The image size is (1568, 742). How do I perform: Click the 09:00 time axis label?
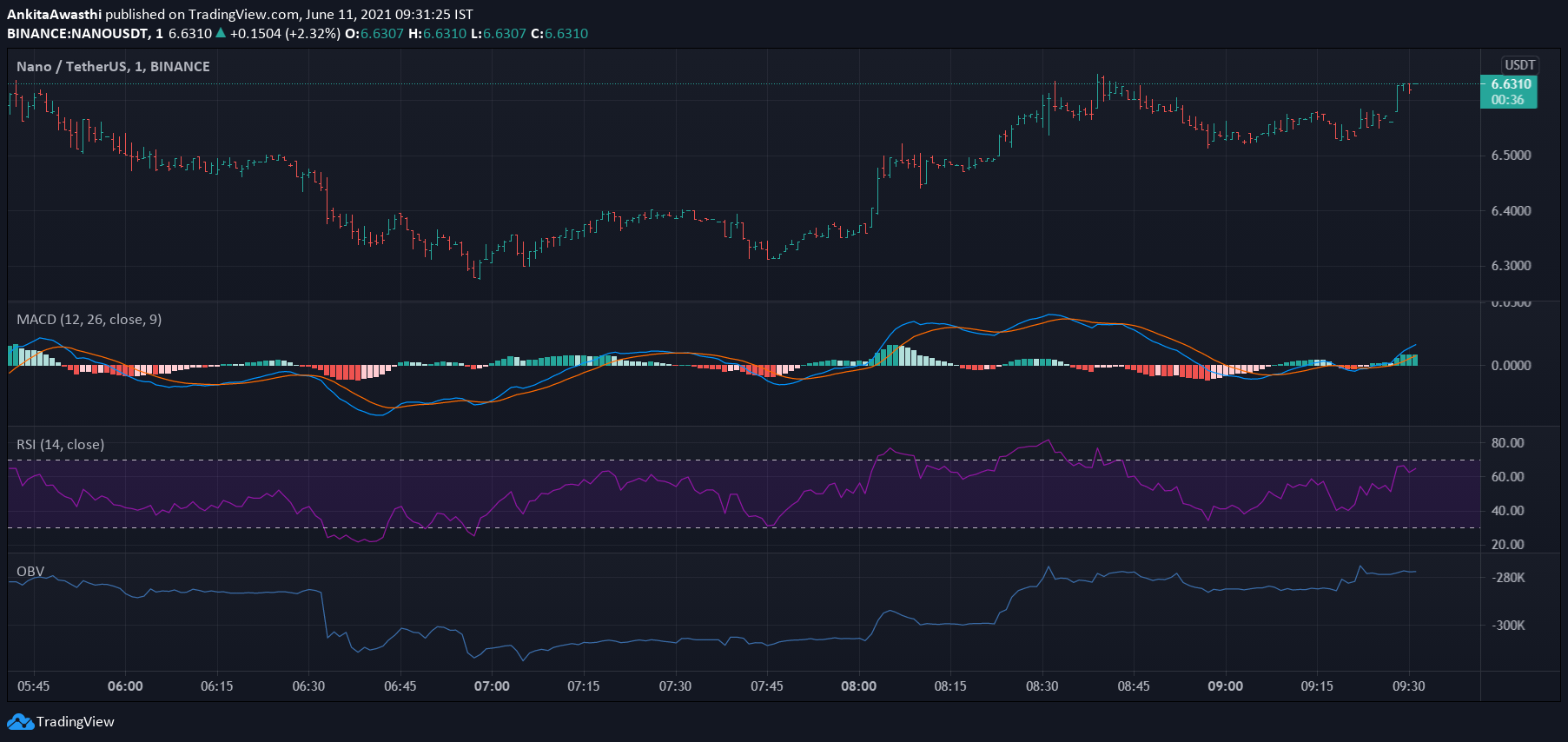click(1225, 686)
